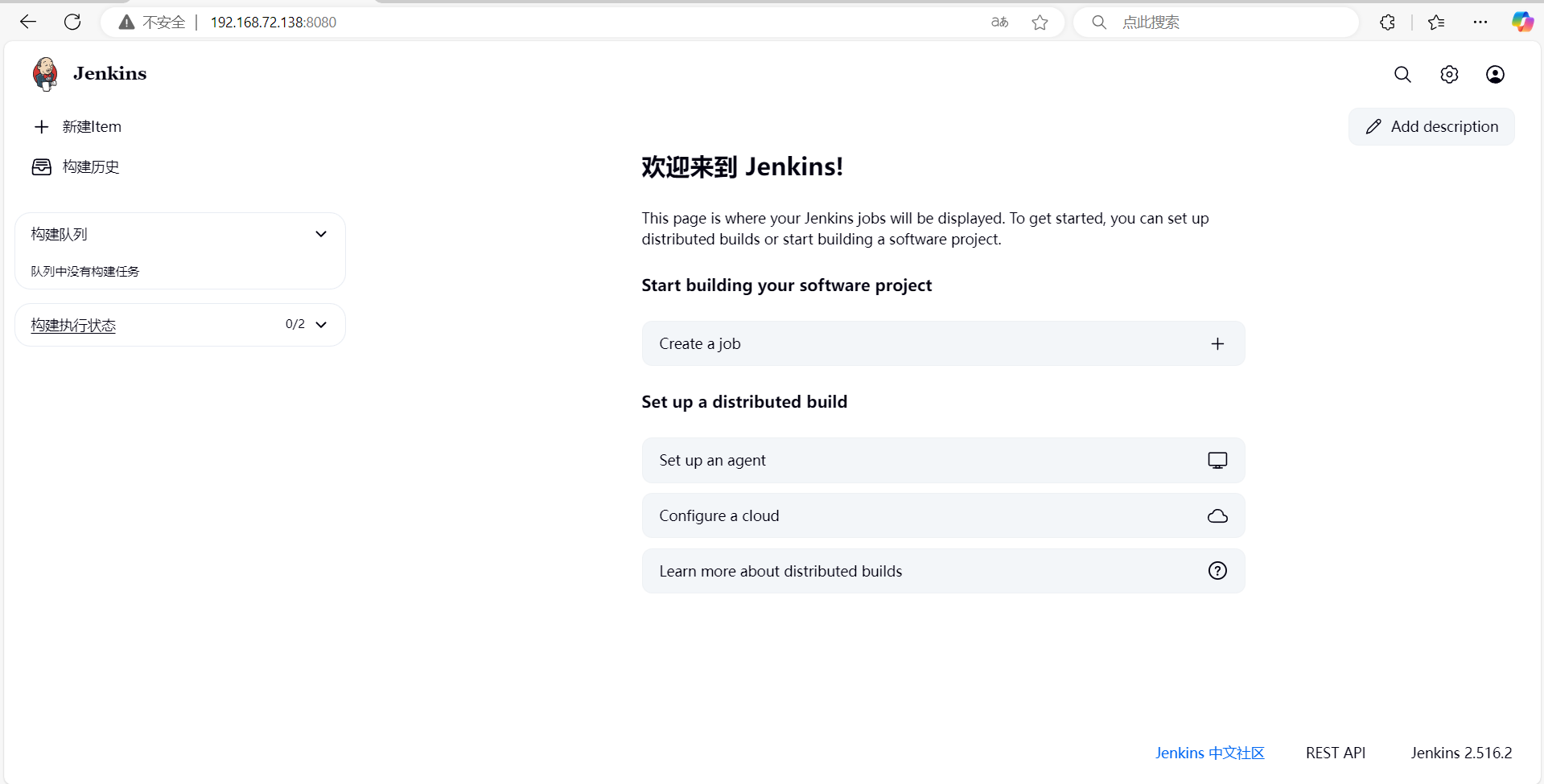
Task: Click the 欢迎来到 Jenkins! heading
Action: click(742, 167)
